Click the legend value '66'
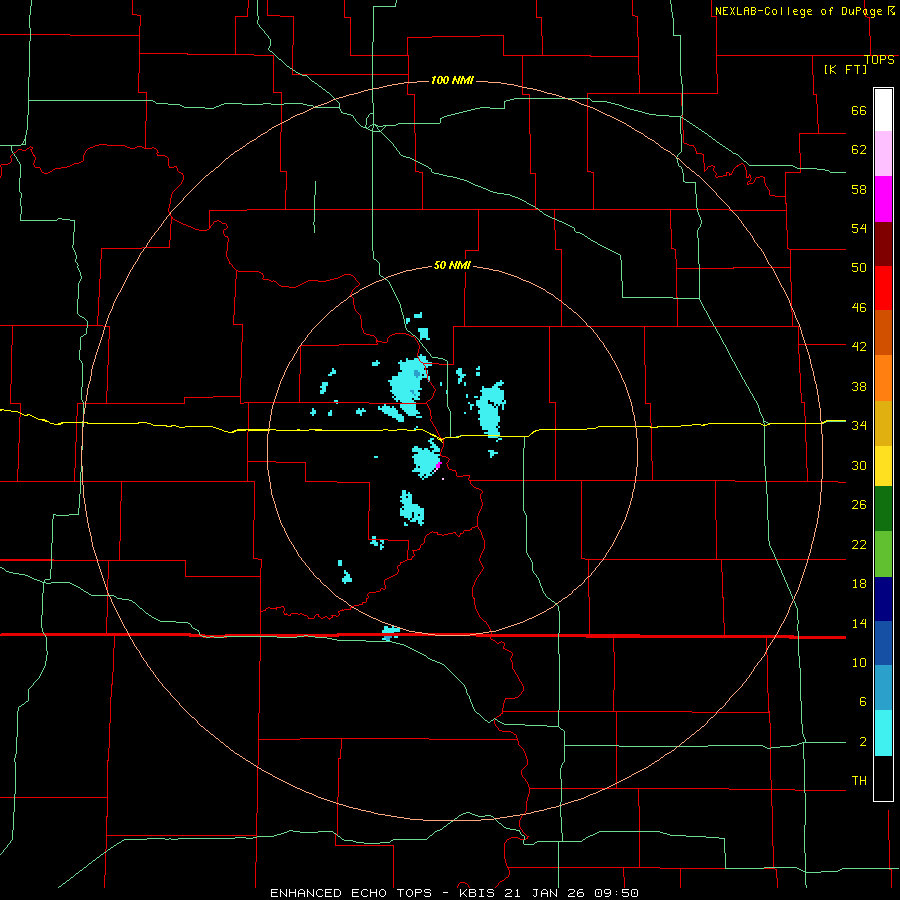 point(859,110)
